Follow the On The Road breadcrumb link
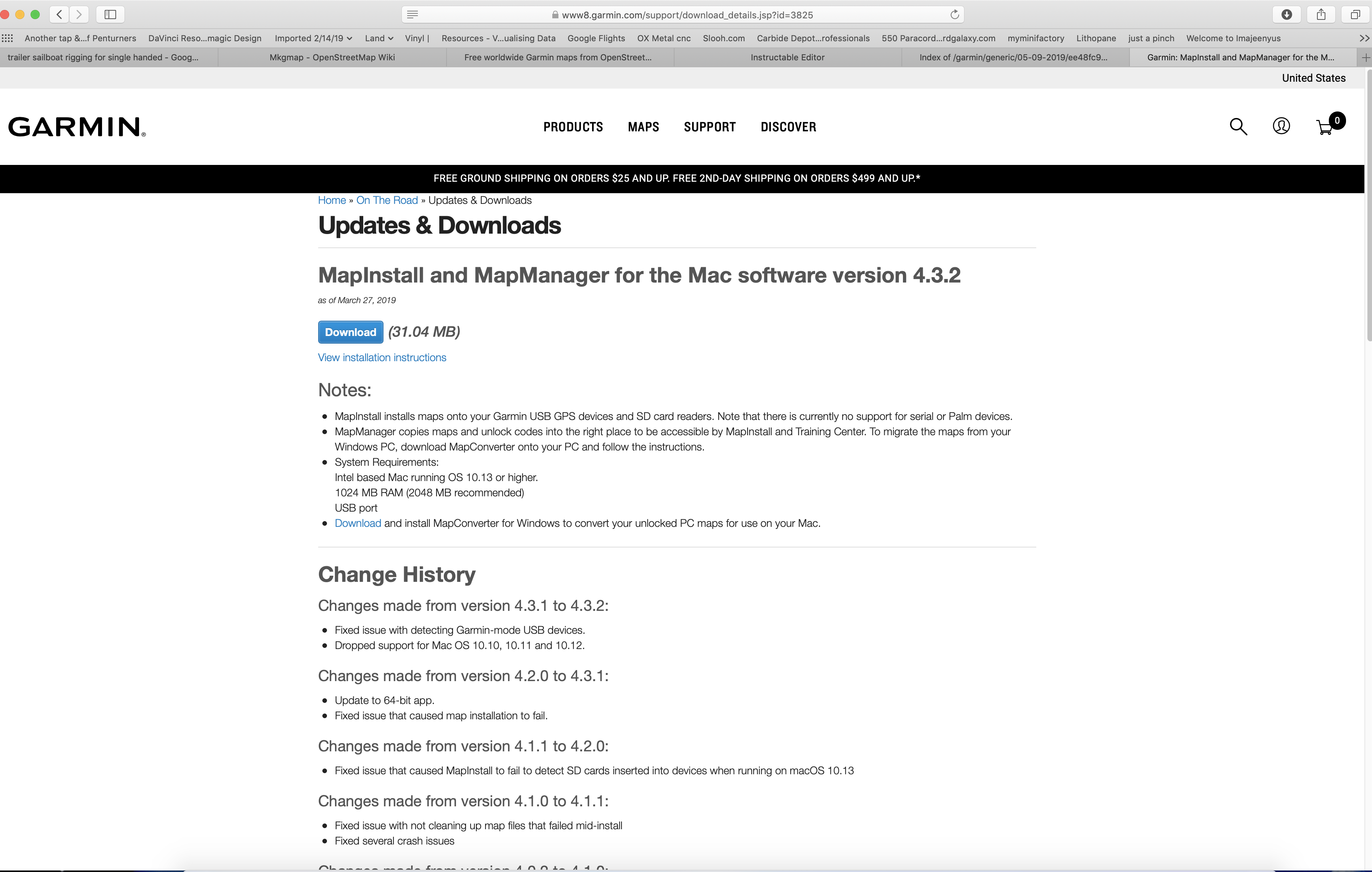 (387, 200)
